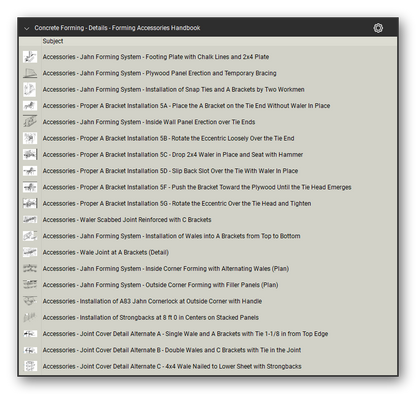Open thumbnail for A Bracket Installation 5A
Image resolution: width=416 pixels, height=394 pixels.
point(30,106)
